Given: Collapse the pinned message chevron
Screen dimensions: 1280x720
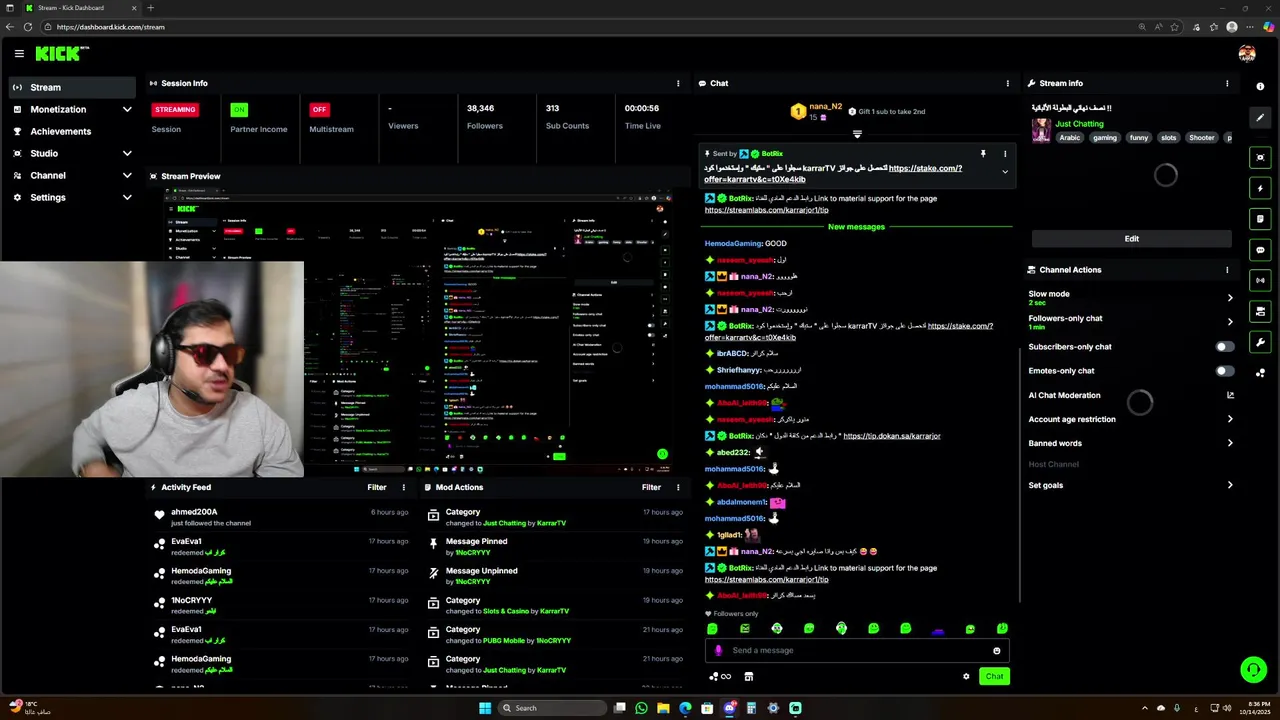Looking at the screenshot, I should click(1005, 172).
